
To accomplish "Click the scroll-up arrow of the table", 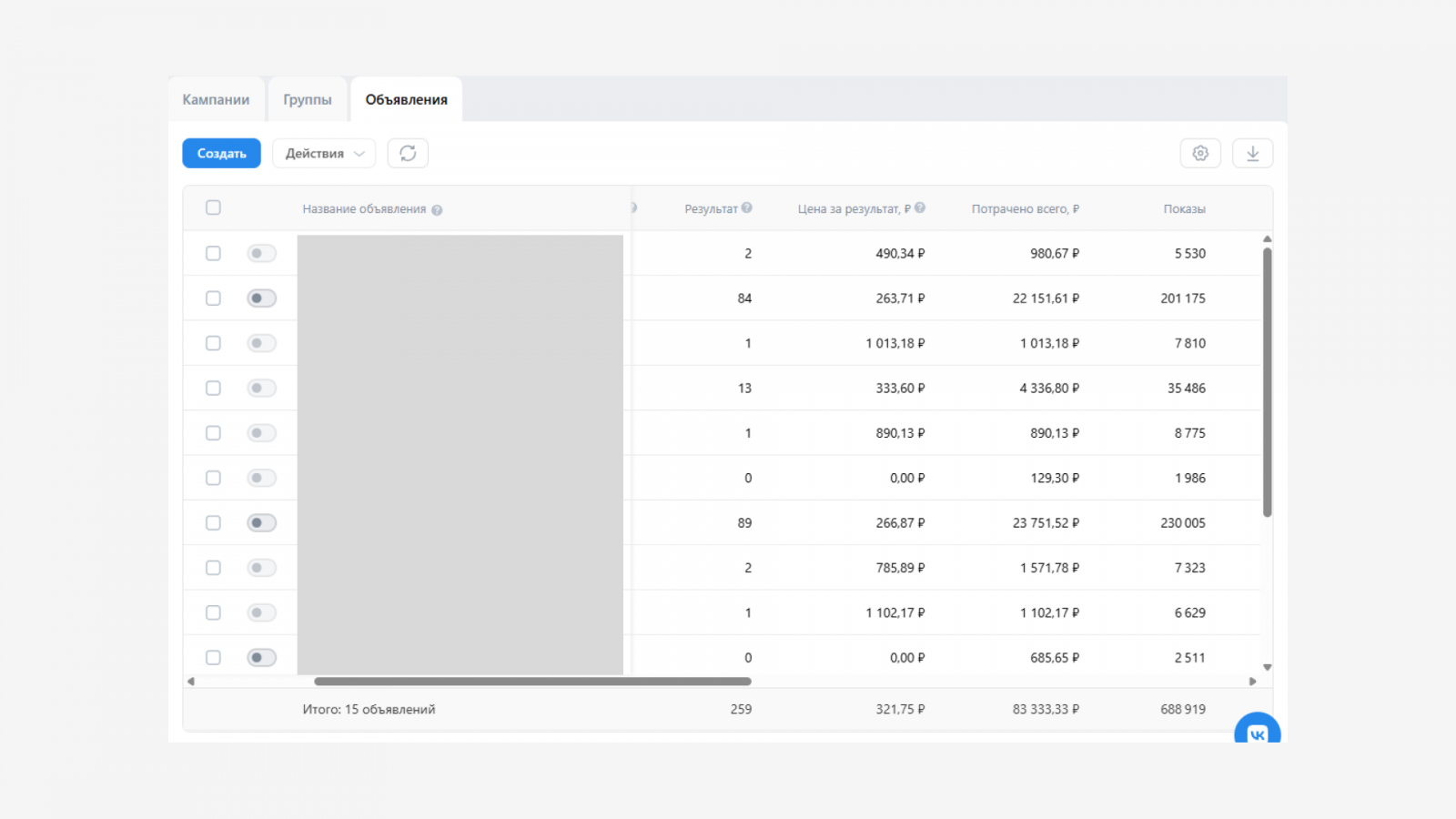I will pos(1267,239).
